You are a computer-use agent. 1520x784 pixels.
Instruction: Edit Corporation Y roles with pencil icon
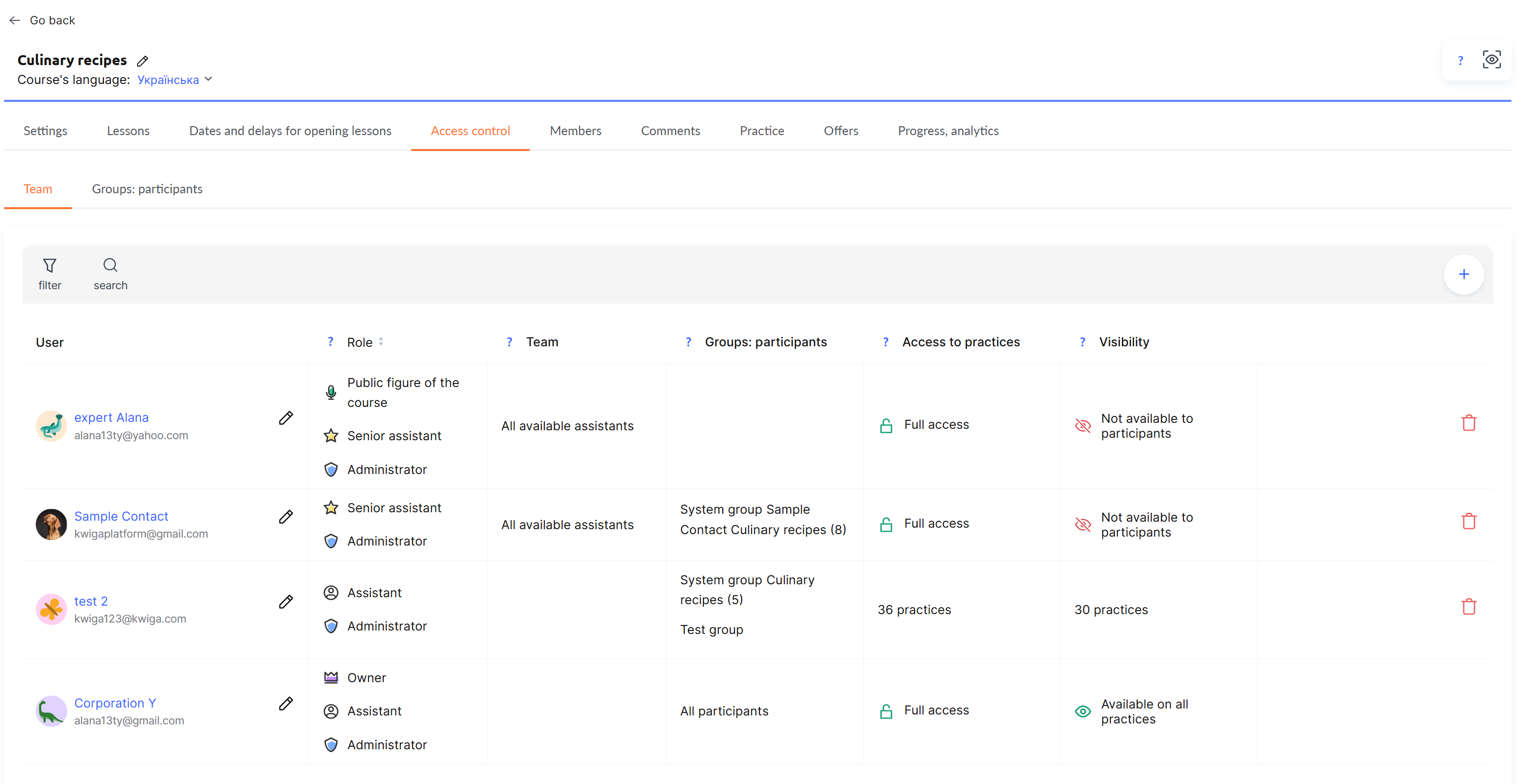(x=286, y=704)
